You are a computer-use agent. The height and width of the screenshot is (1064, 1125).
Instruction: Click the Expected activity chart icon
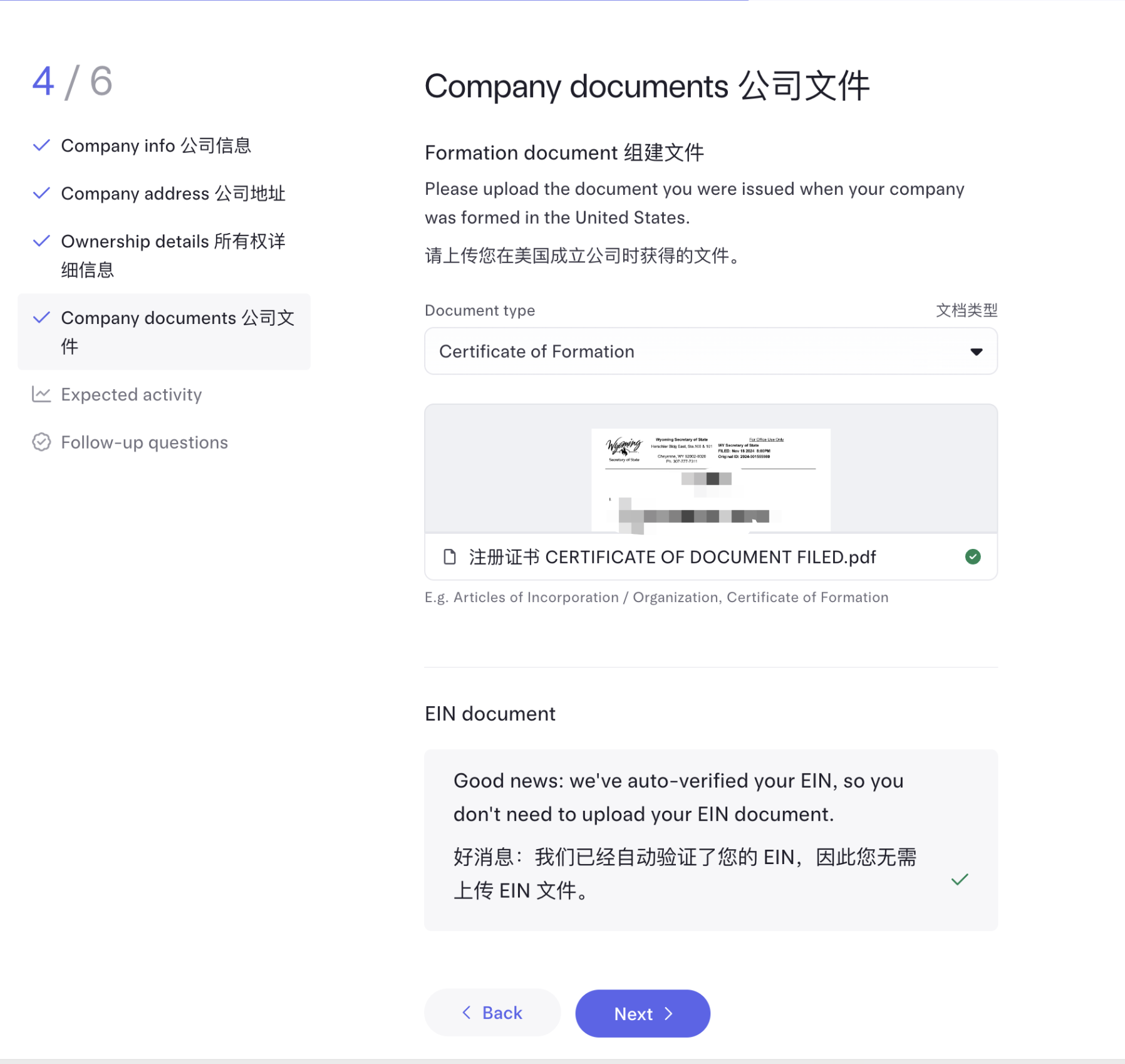pyautogui.click(x=41, y=394)
